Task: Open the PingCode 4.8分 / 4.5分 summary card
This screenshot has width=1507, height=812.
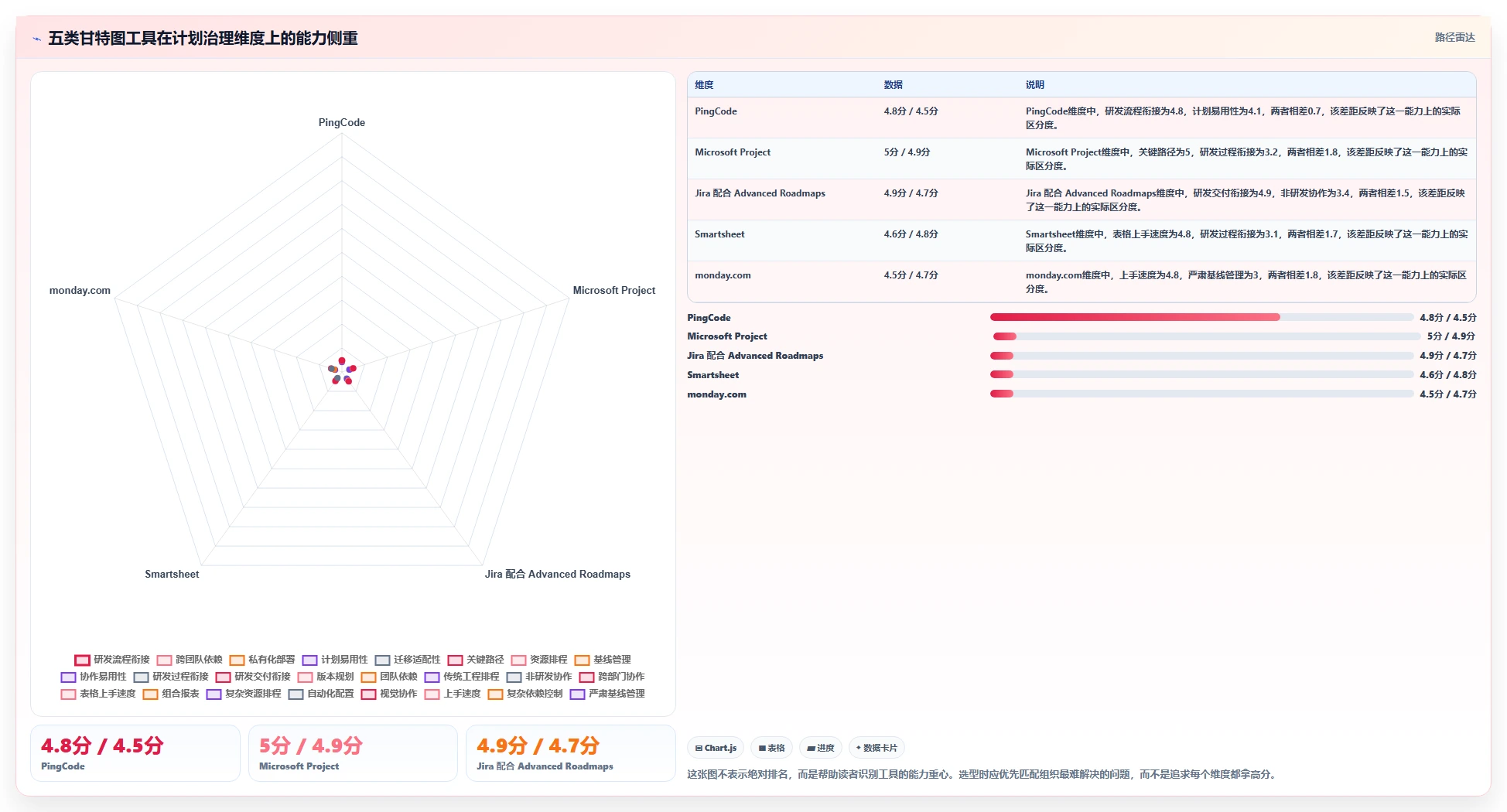Action: click(135, 753)
